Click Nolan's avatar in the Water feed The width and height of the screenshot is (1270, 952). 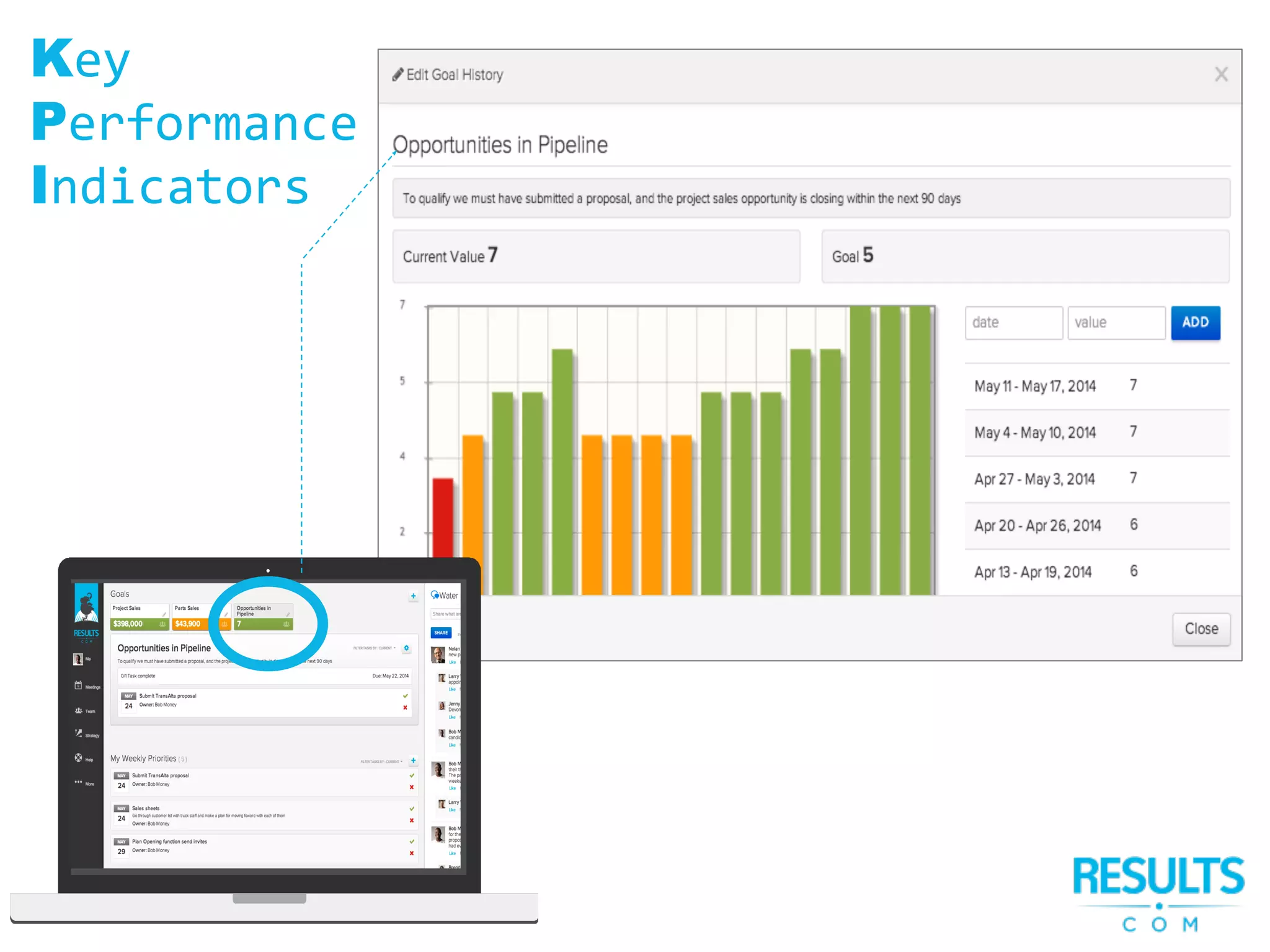pyautogui.click(x=438, y=655)
